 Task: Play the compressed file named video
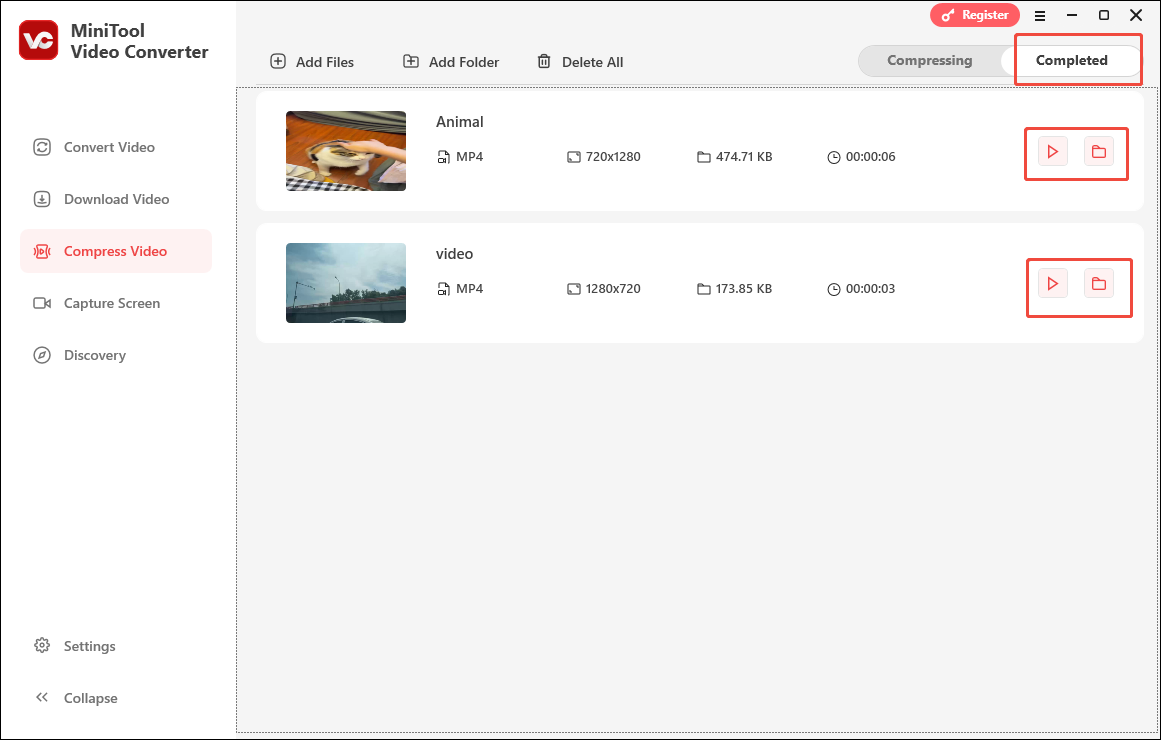point(1052,284)
